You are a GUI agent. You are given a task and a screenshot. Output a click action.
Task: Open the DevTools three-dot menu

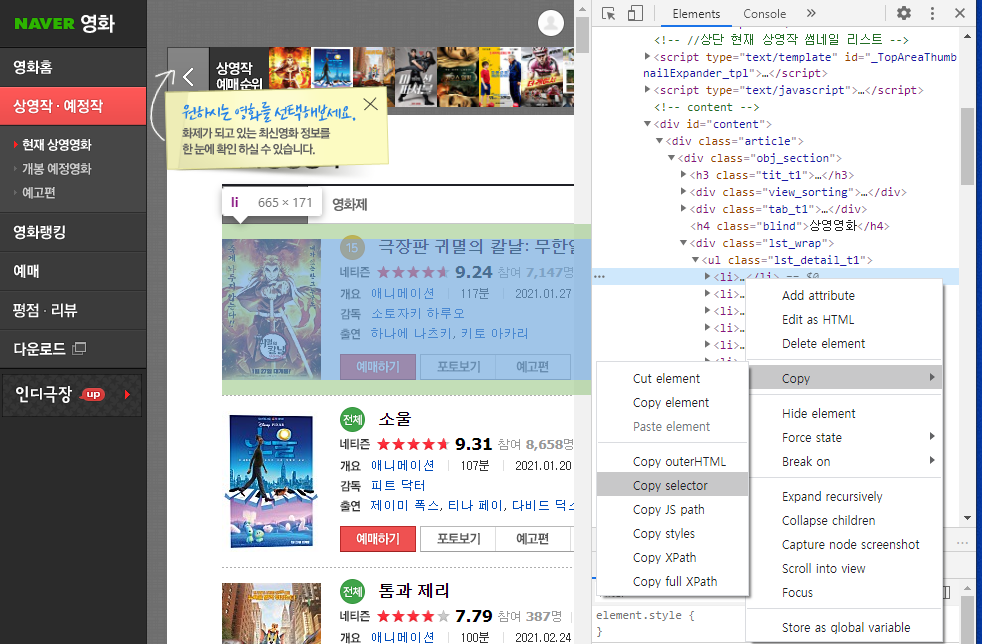pos(932,13)
